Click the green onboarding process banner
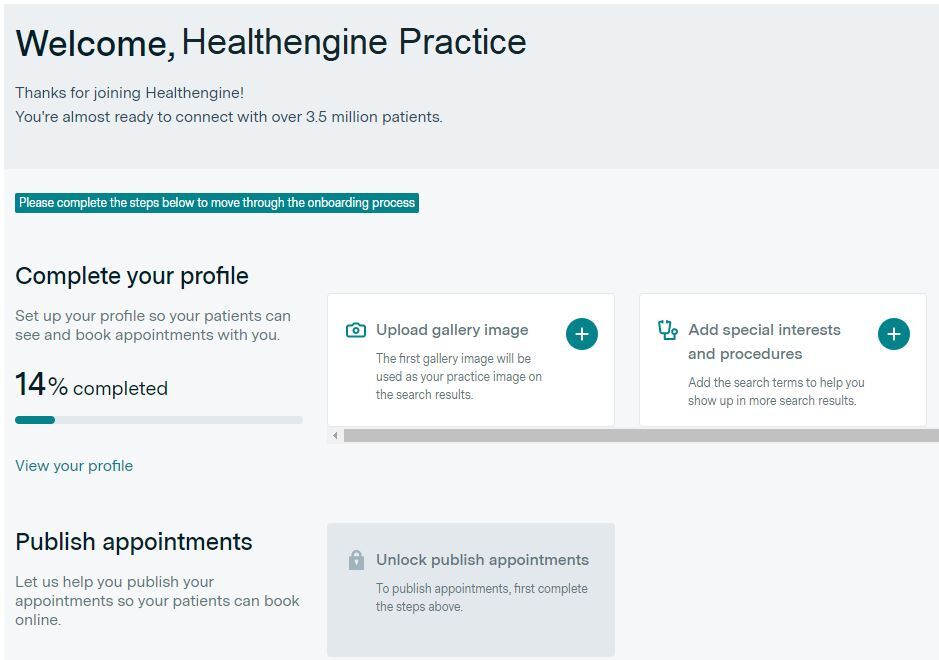Screen dimensions: 939x660 217,203
